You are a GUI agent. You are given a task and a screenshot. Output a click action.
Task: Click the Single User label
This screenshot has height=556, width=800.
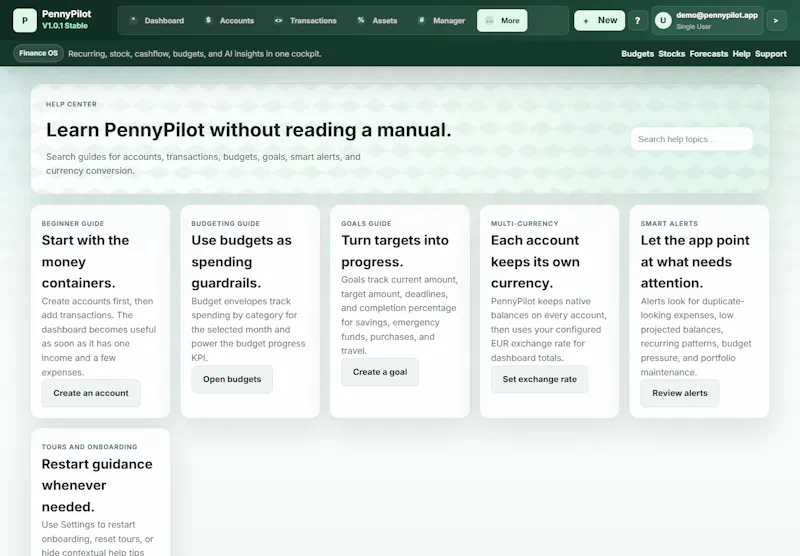pyautogui.click(x=693, y=27)
